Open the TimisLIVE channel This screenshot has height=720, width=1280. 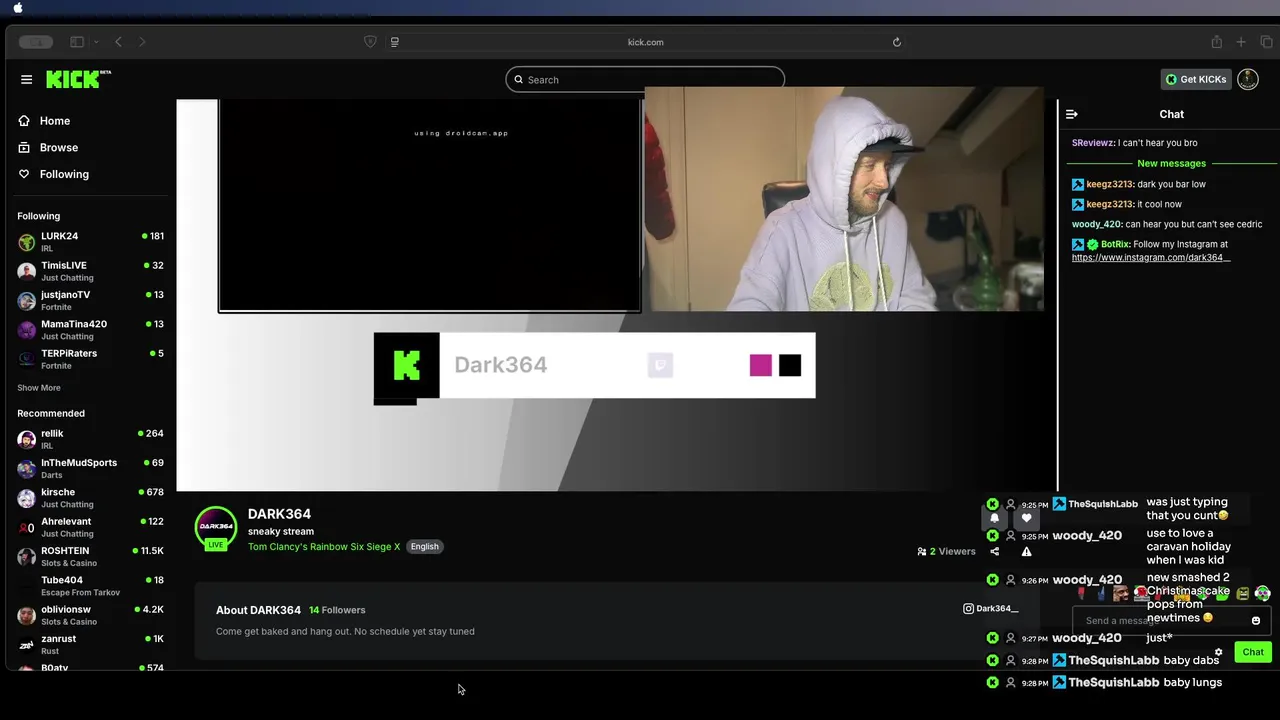[90, 271]
